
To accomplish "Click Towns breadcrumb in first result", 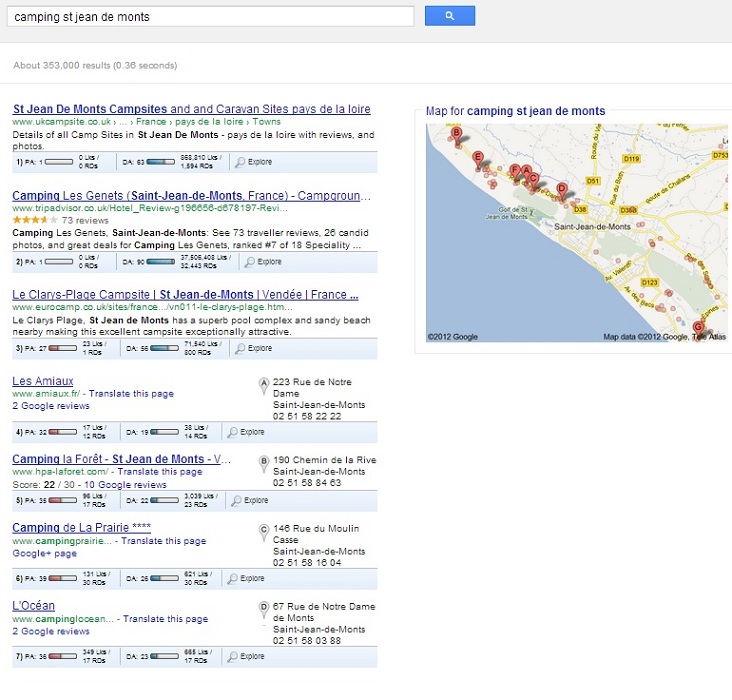I will tap(267, 121).
